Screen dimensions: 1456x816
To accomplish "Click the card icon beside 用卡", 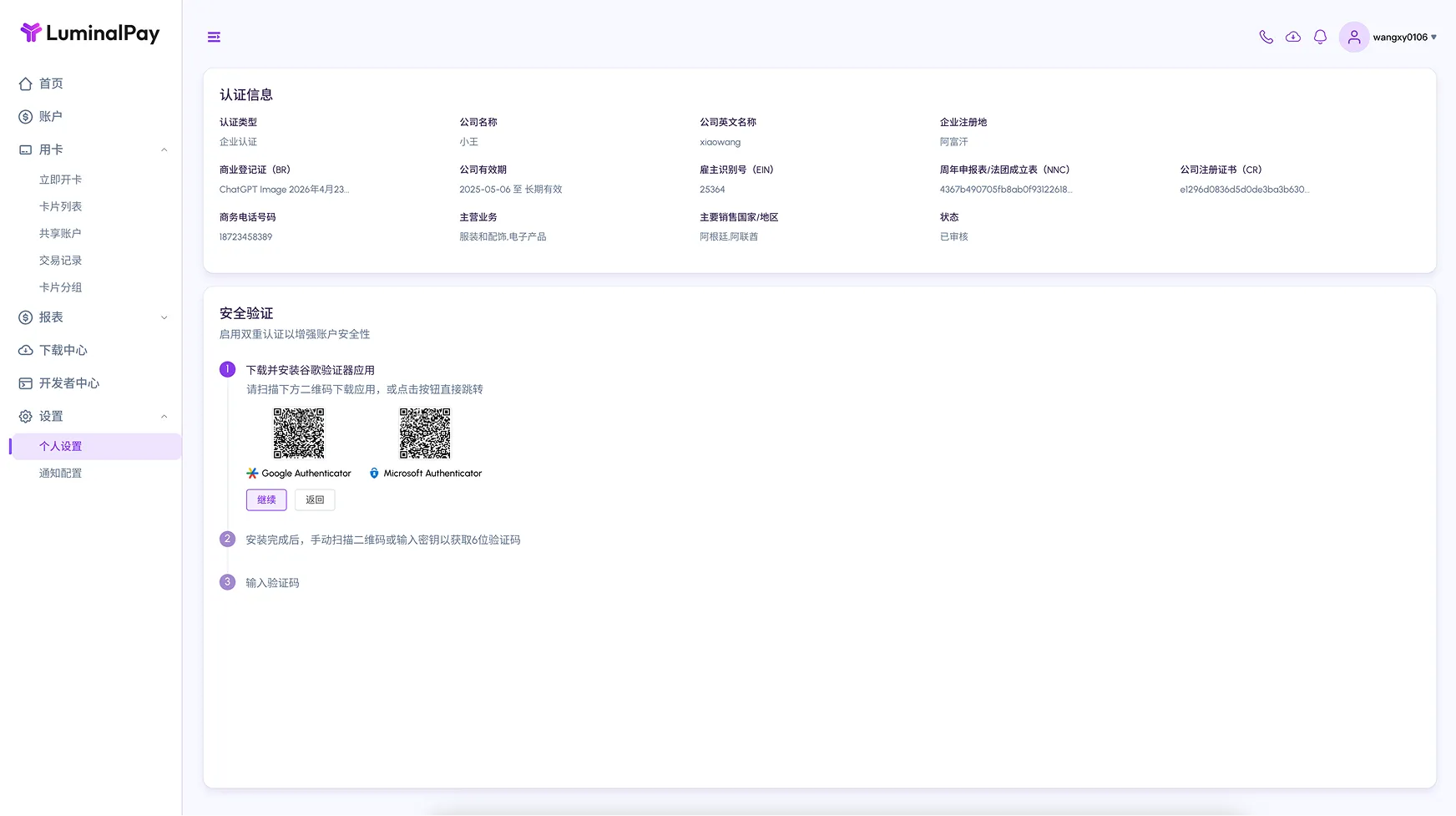I will click(x=26, y=150).
